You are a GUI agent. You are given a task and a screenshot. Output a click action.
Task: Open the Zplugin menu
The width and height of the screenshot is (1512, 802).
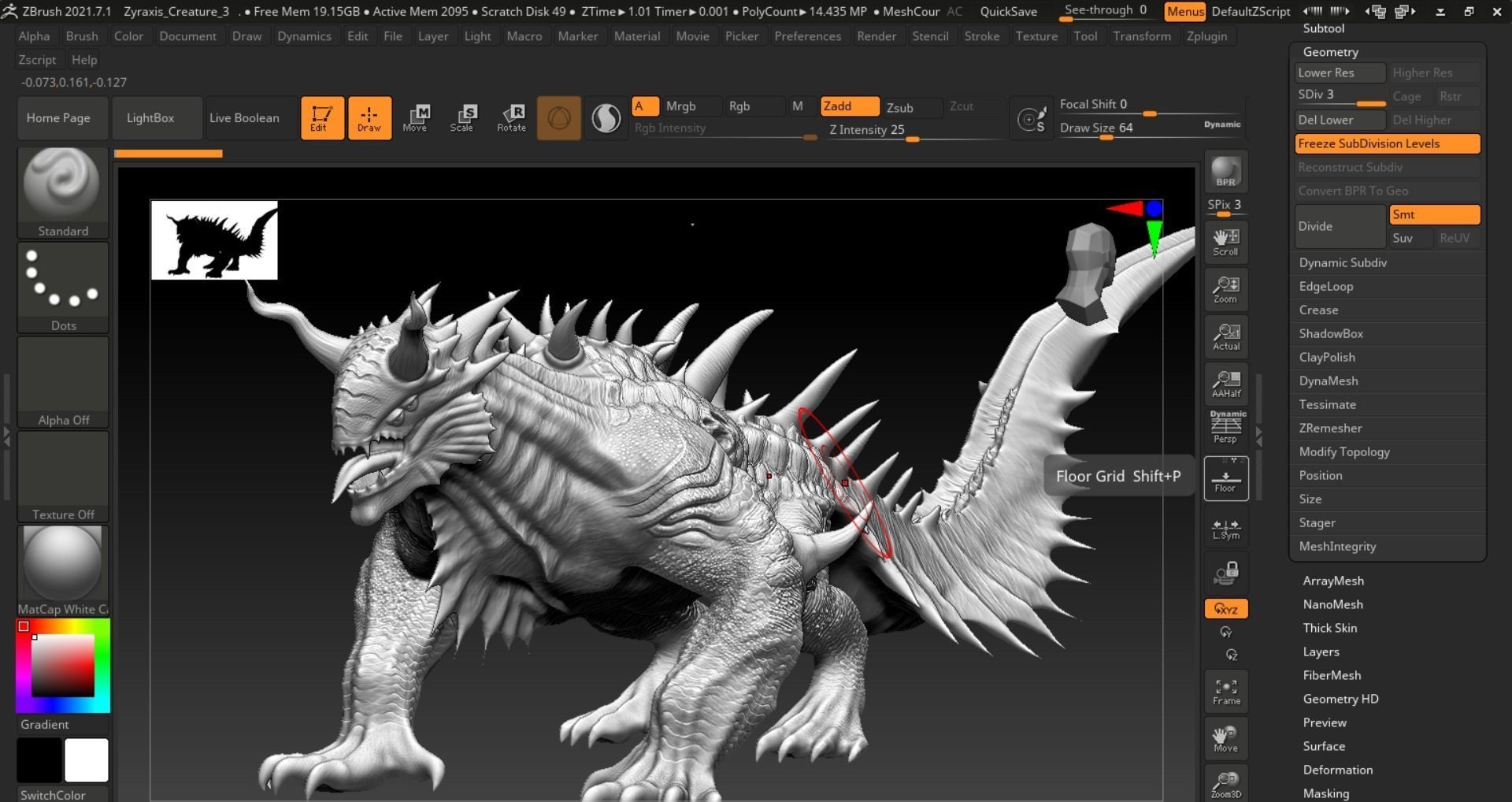point(1206,36)
